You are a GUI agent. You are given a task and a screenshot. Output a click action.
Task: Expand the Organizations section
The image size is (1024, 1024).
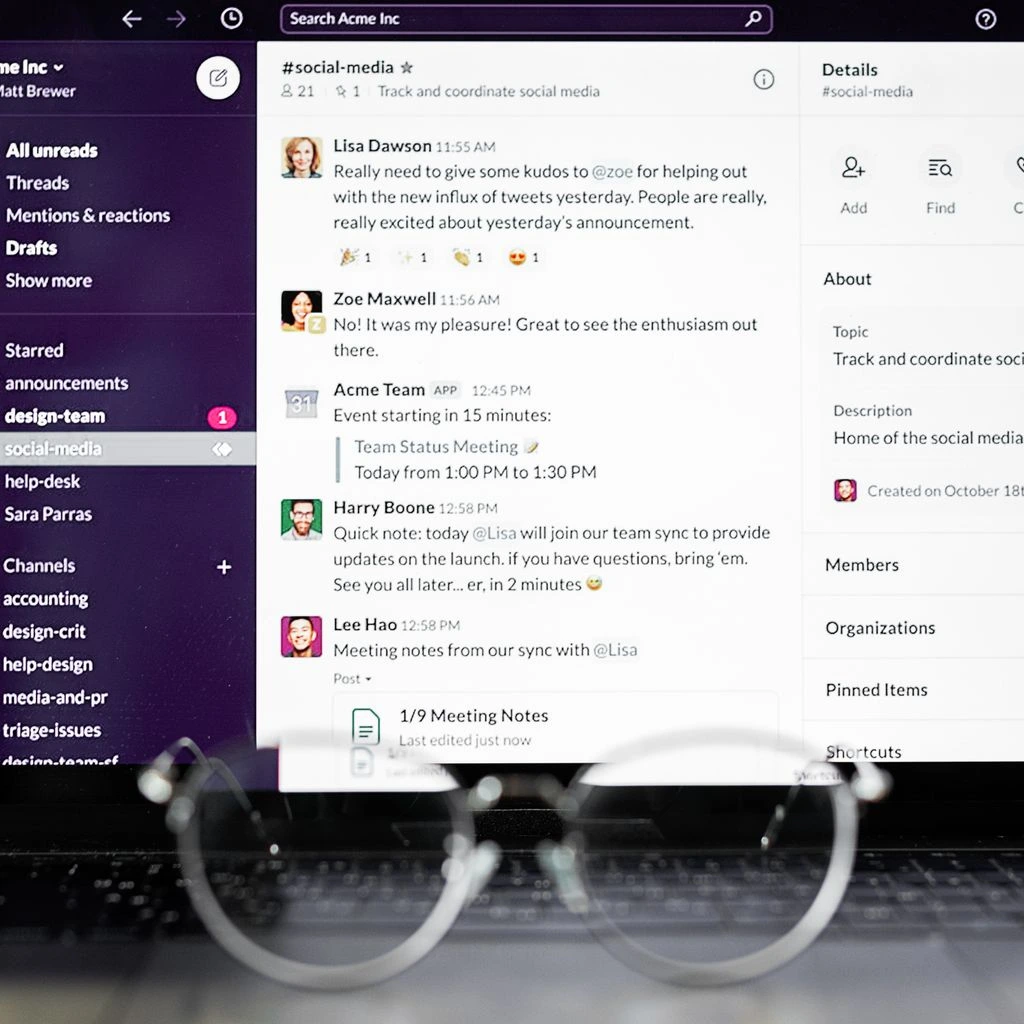[880, 628]
